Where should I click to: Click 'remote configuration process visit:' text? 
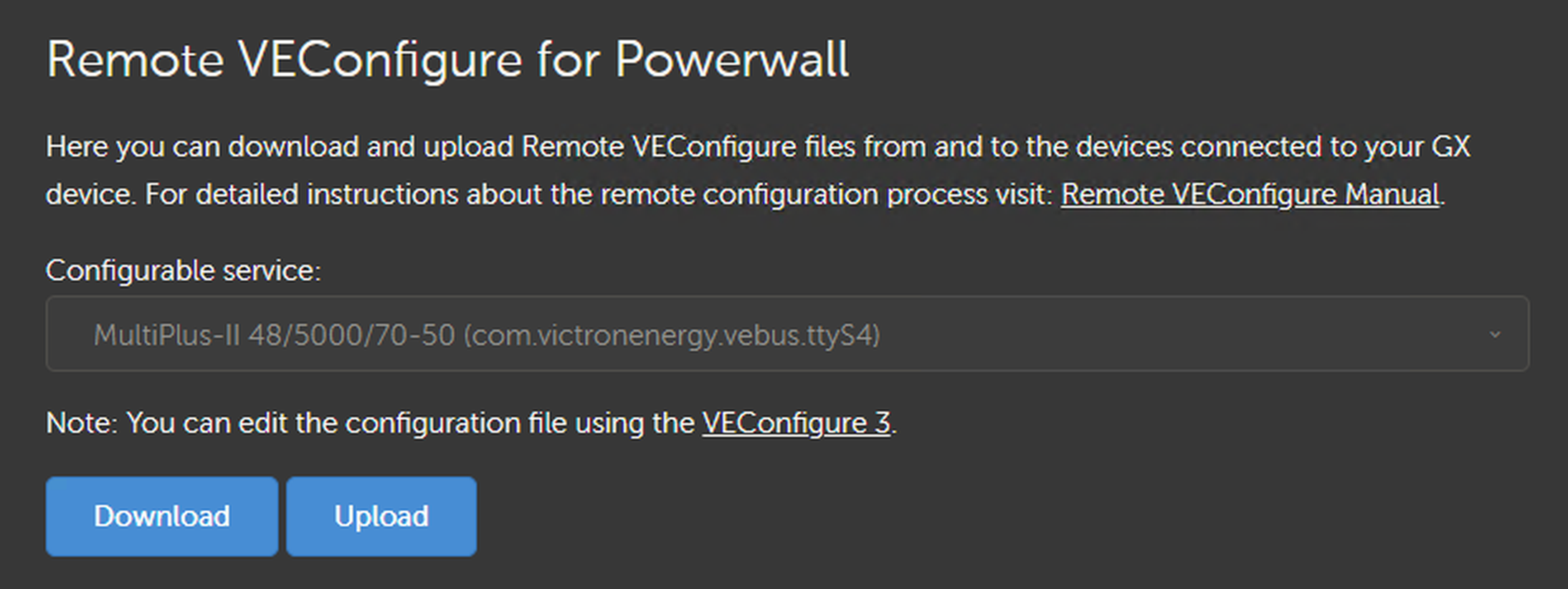(x=826, y=194)
